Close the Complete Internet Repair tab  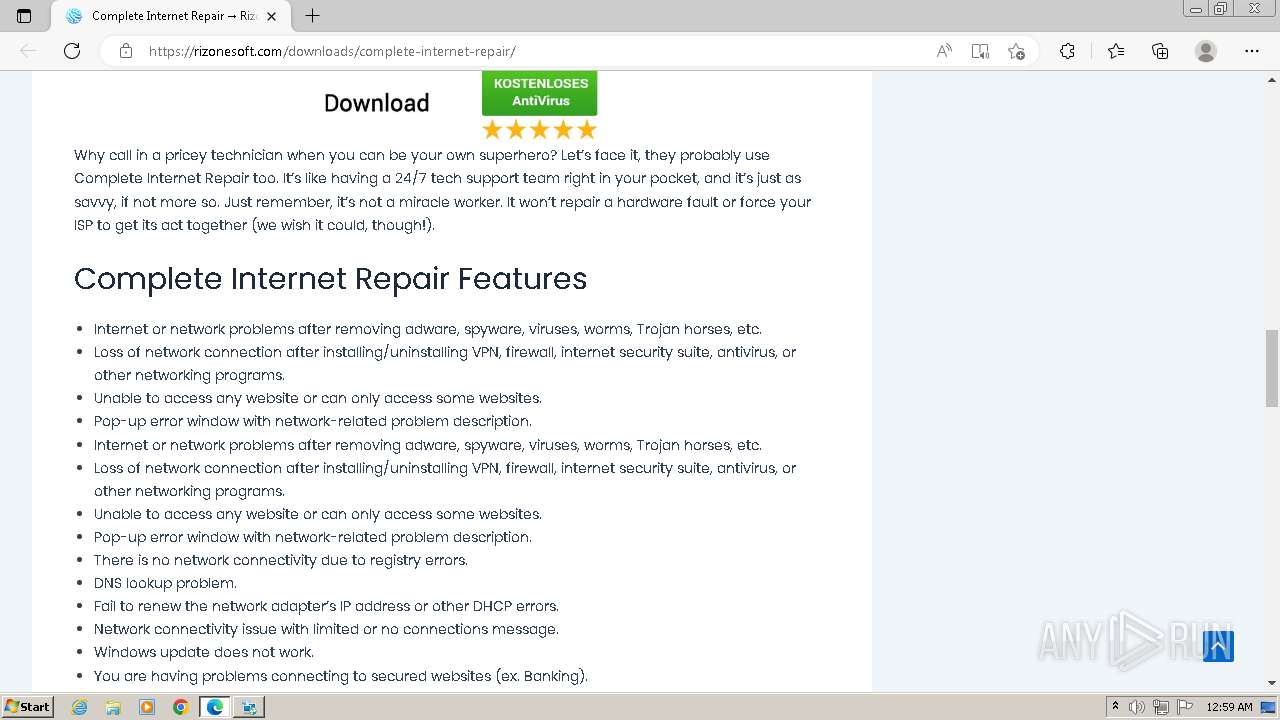[271, 16]
